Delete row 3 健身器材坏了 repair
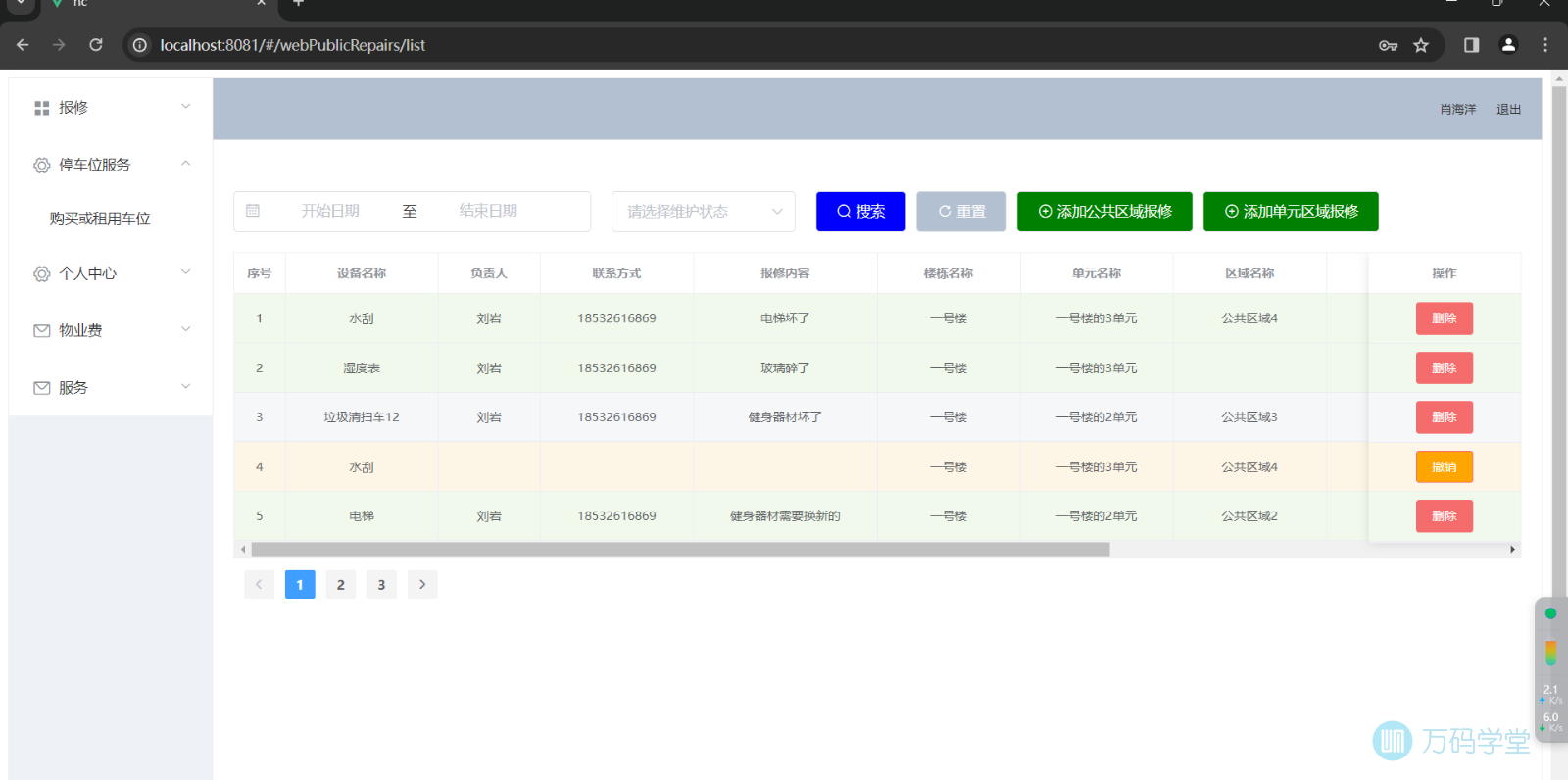The image size is (1568, 780). click(1445, 417)
